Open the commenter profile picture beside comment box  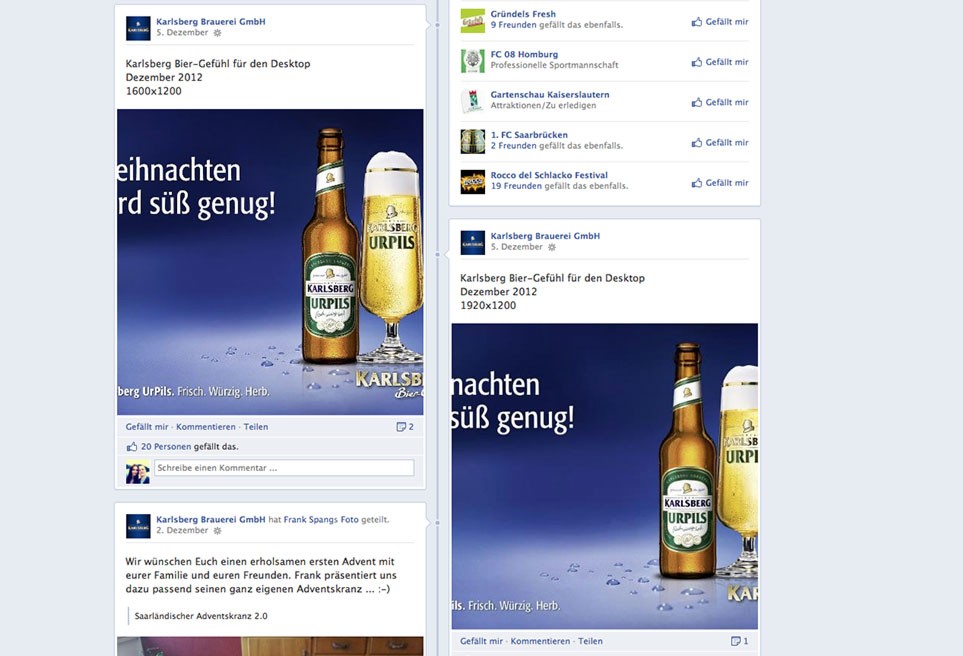[x=138, y=472]
